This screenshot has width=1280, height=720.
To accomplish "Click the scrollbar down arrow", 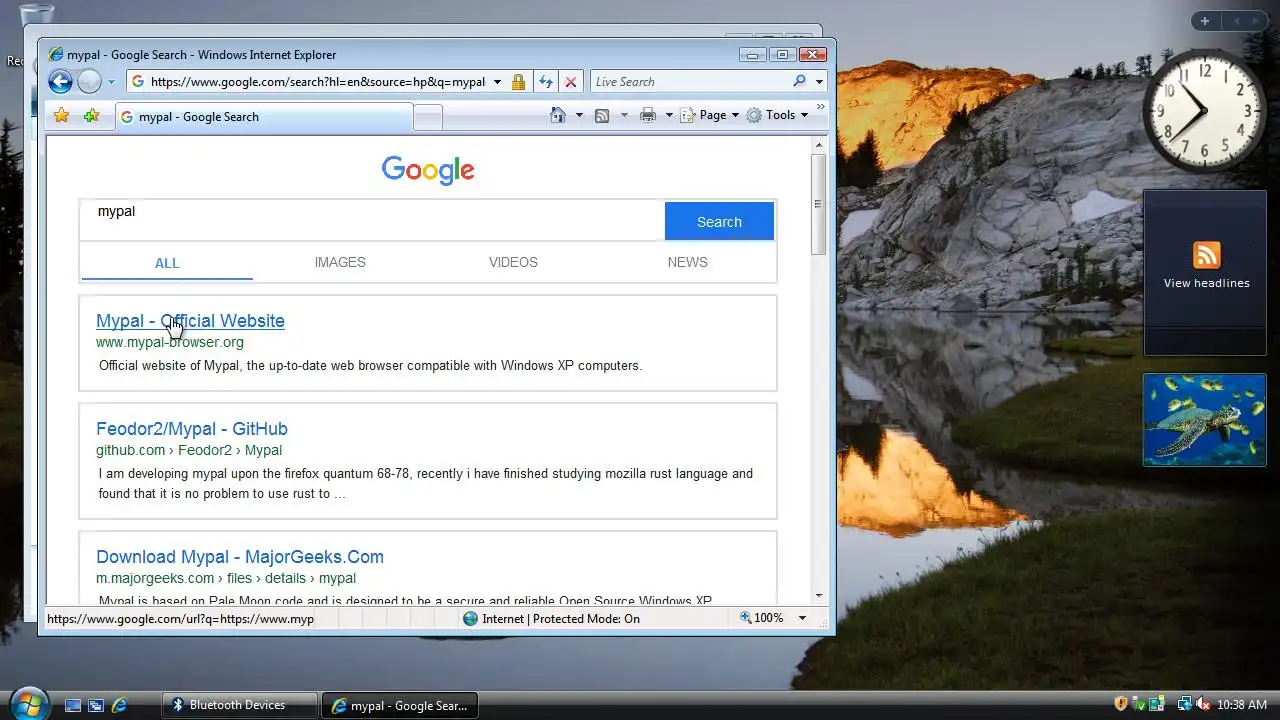I will point(818,595).
